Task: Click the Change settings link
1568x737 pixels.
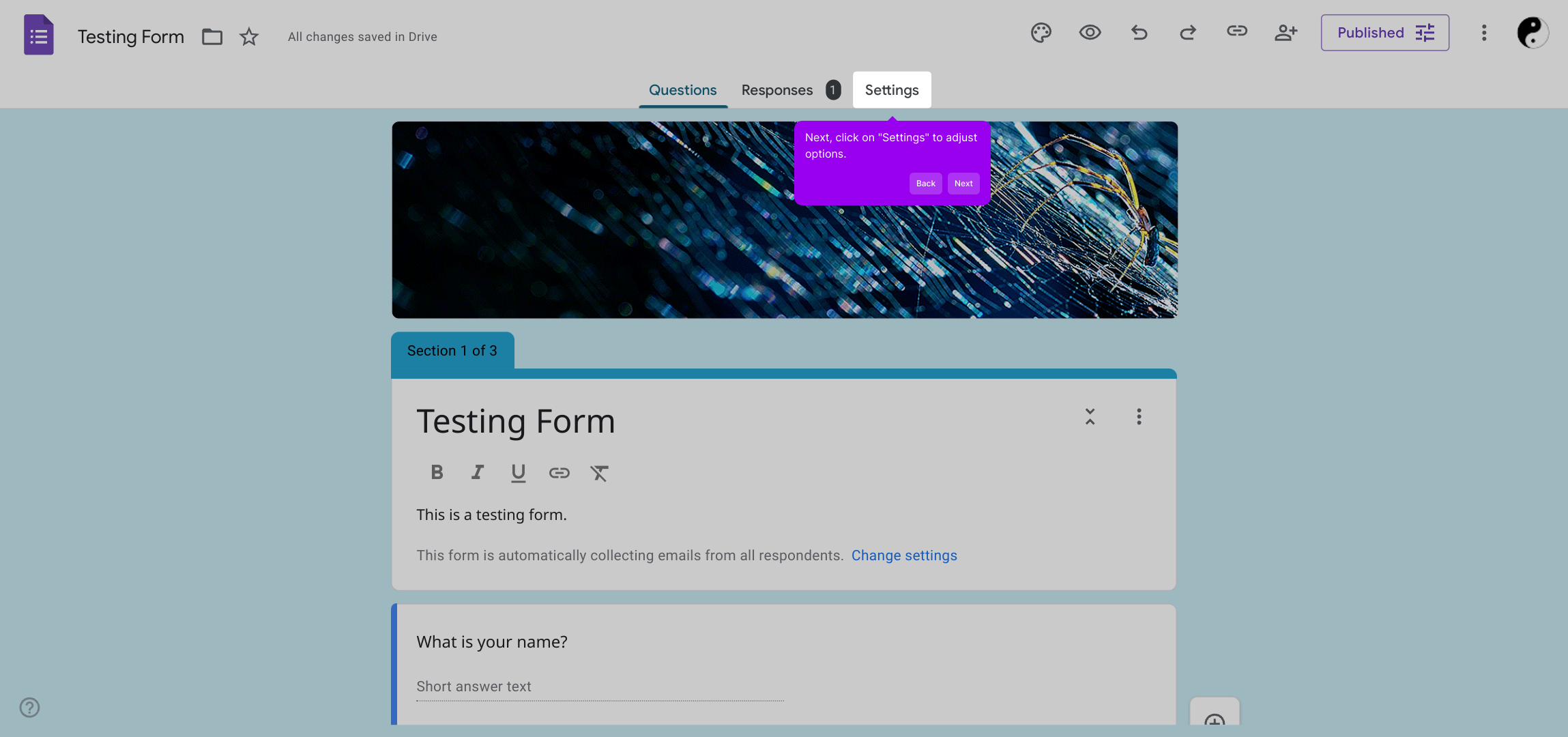Action: point(903,555)
